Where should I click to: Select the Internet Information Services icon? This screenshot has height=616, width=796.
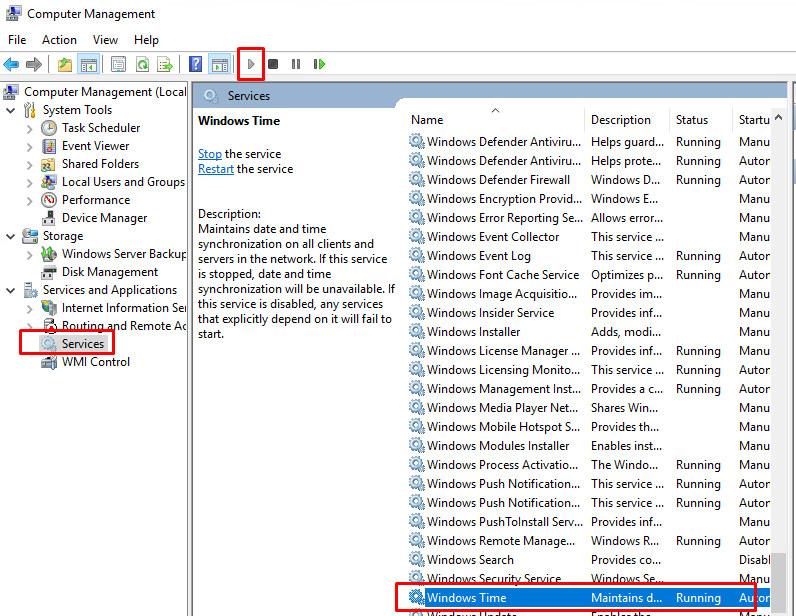pyautogui.click(x=49, y=308)
